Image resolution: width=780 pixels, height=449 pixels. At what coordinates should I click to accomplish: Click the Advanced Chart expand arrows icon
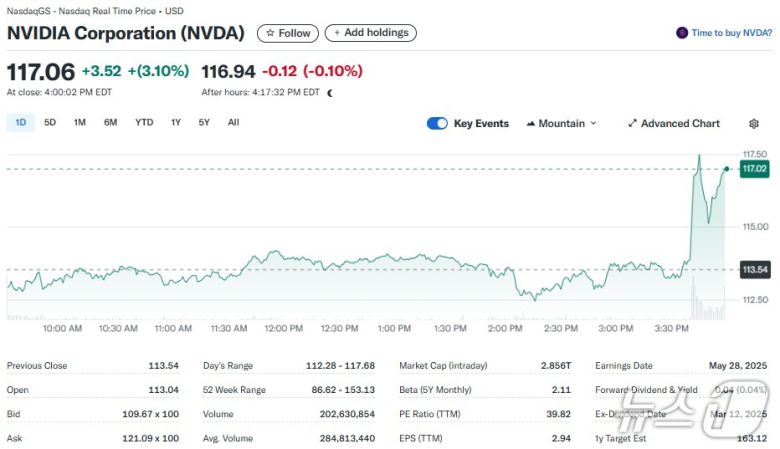coord(632,124)
